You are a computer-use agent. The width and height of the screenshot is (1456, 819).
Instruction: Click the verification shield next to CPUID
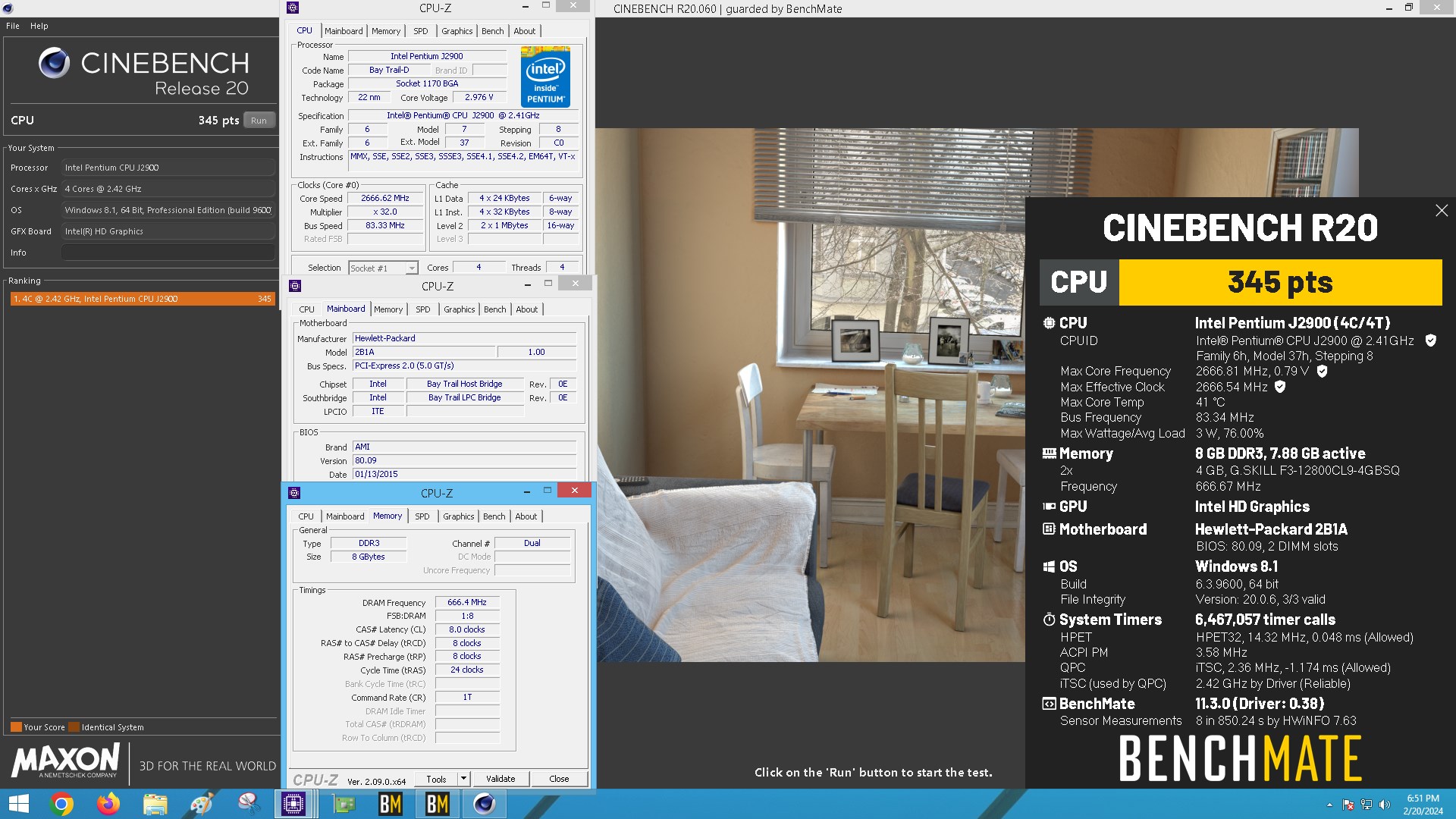1430,340
